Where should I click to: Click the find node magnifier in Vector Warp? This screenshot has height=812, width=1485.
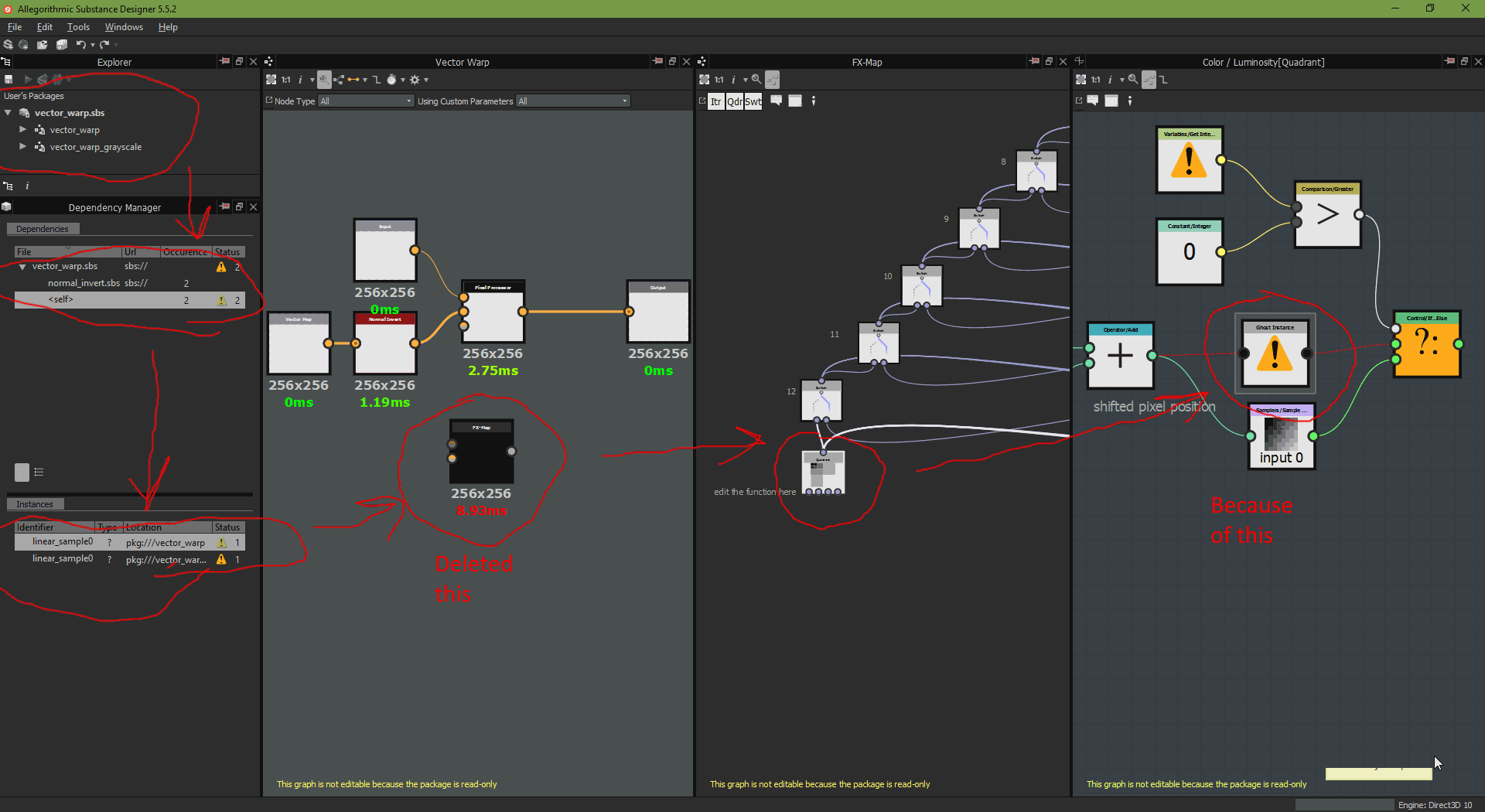click(324, 80)
